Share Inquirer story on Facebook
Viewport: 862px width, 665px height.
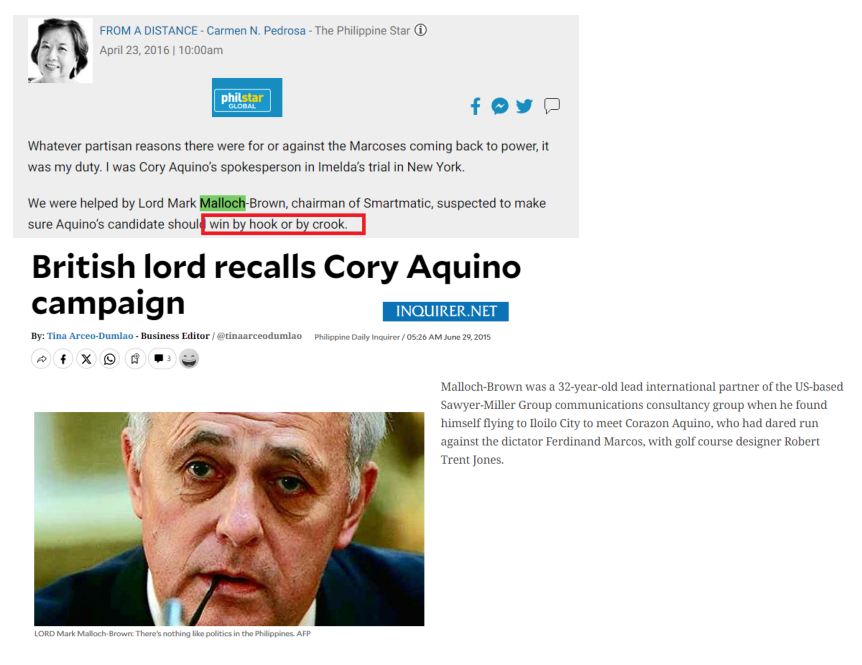coord(63,359)
